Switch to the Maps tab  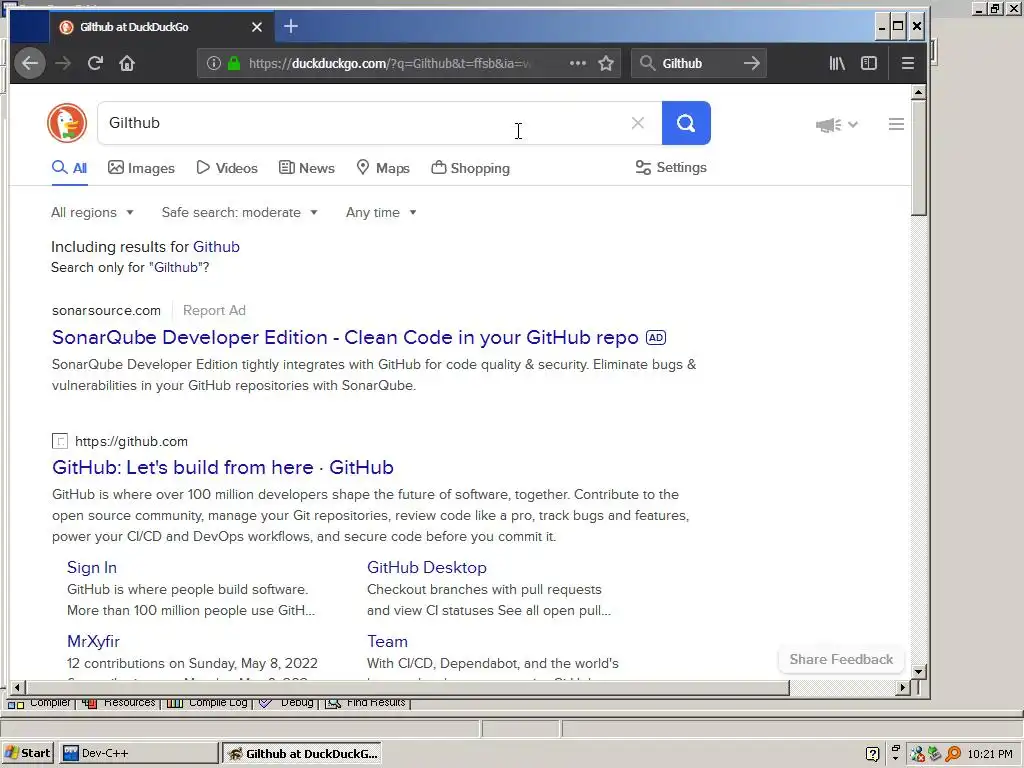pos(383,168)
